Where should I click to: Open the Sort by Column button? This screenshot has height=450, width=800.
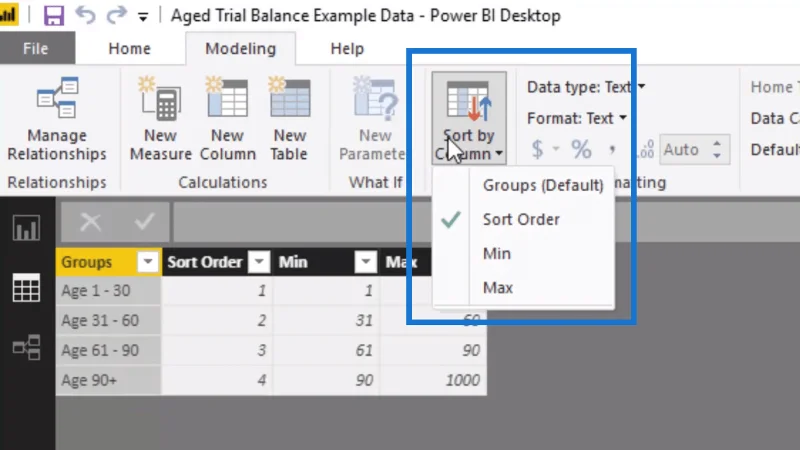469,118
